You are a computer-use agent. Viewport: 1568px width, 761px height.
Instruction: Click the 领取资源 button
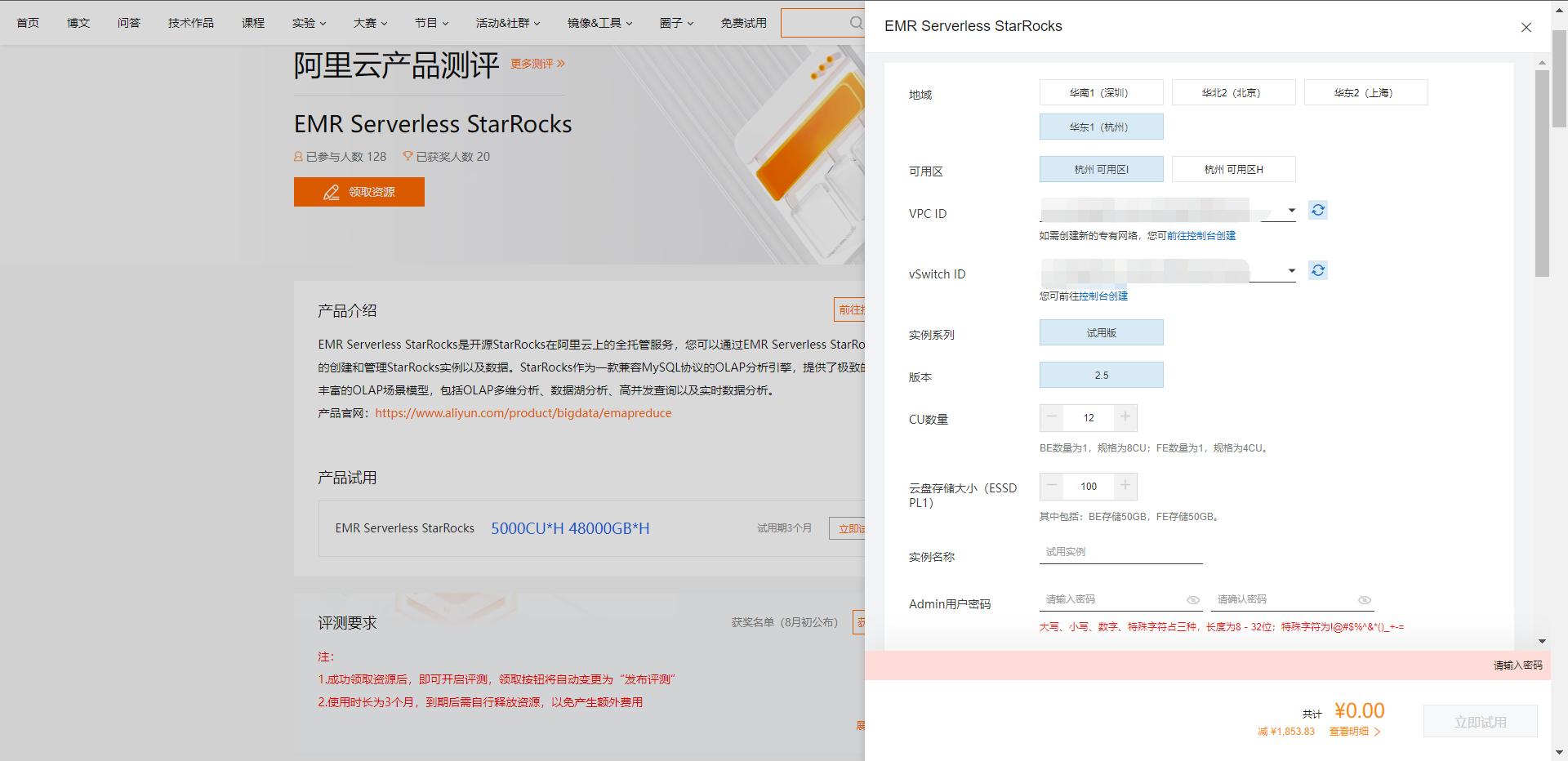pyautogui.click(x=359, y=193)
